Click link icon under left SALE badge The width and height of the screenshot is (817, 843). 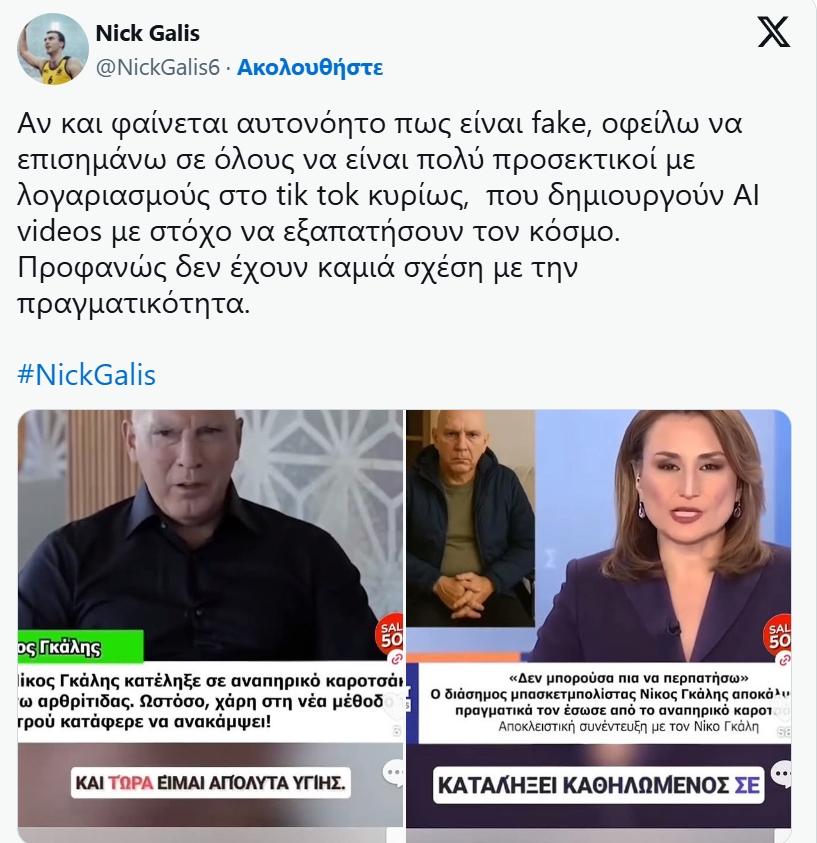click(396, 658)
